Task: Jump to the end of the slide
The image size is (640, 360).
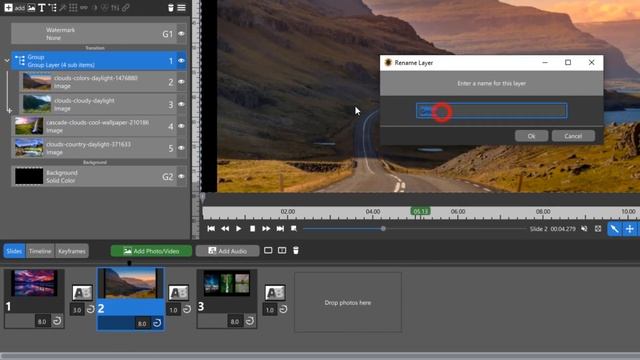Action: 280,229
